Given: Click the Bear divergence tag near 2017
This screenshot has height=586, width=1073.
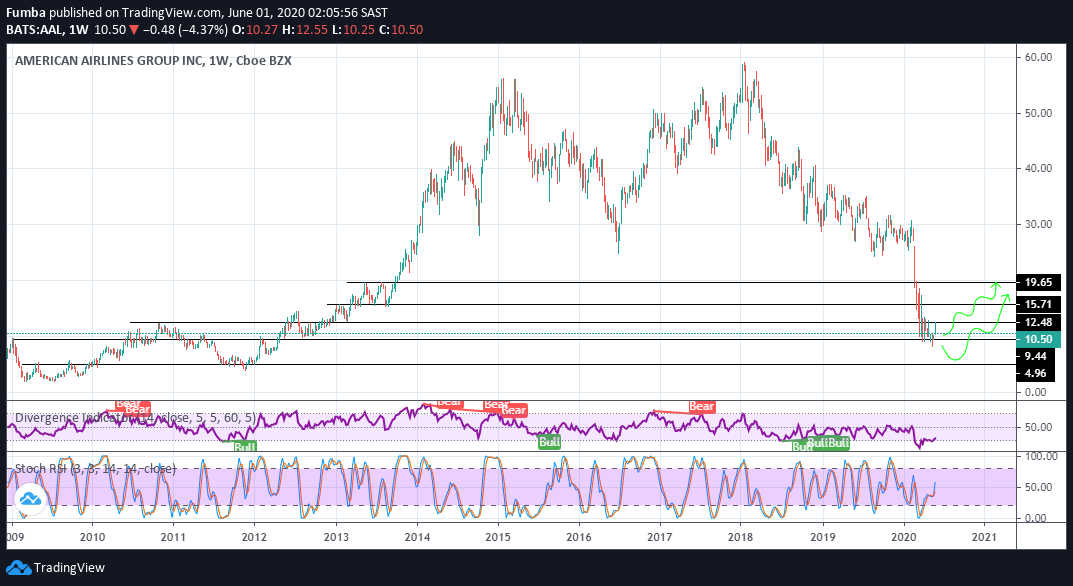Looking at the screenshot, I should [701, 407].
